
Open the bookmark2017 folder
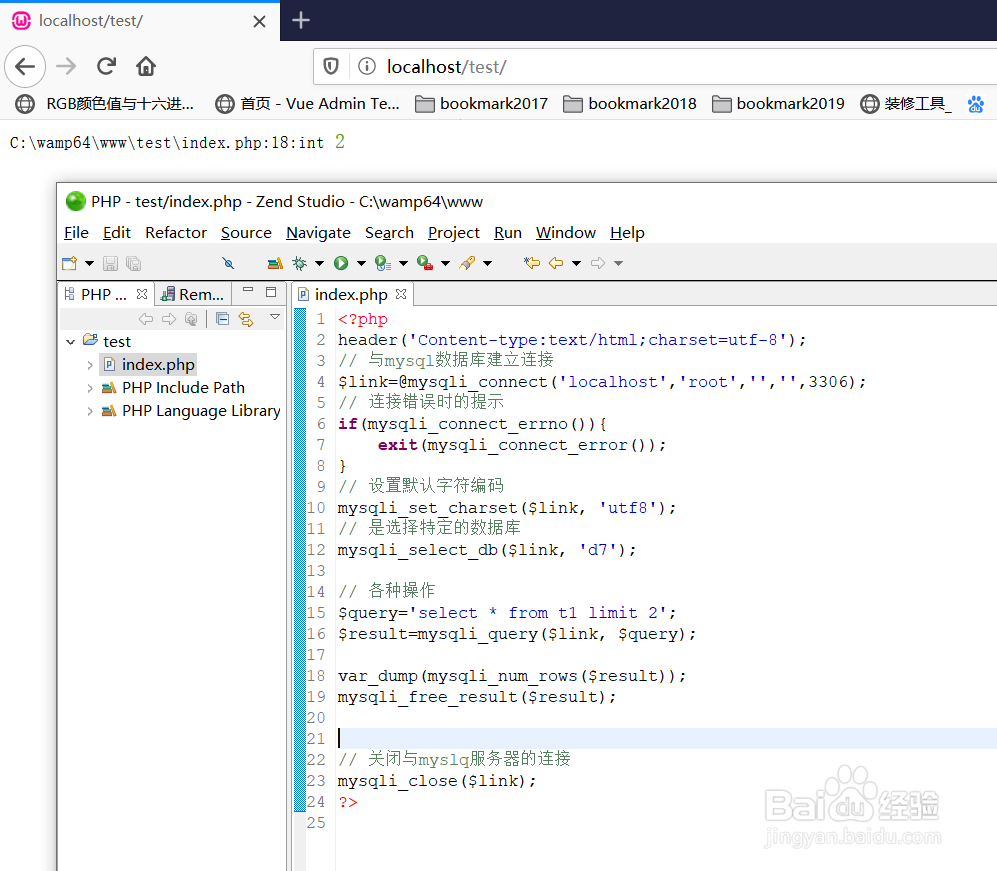[x=481, y=104]
